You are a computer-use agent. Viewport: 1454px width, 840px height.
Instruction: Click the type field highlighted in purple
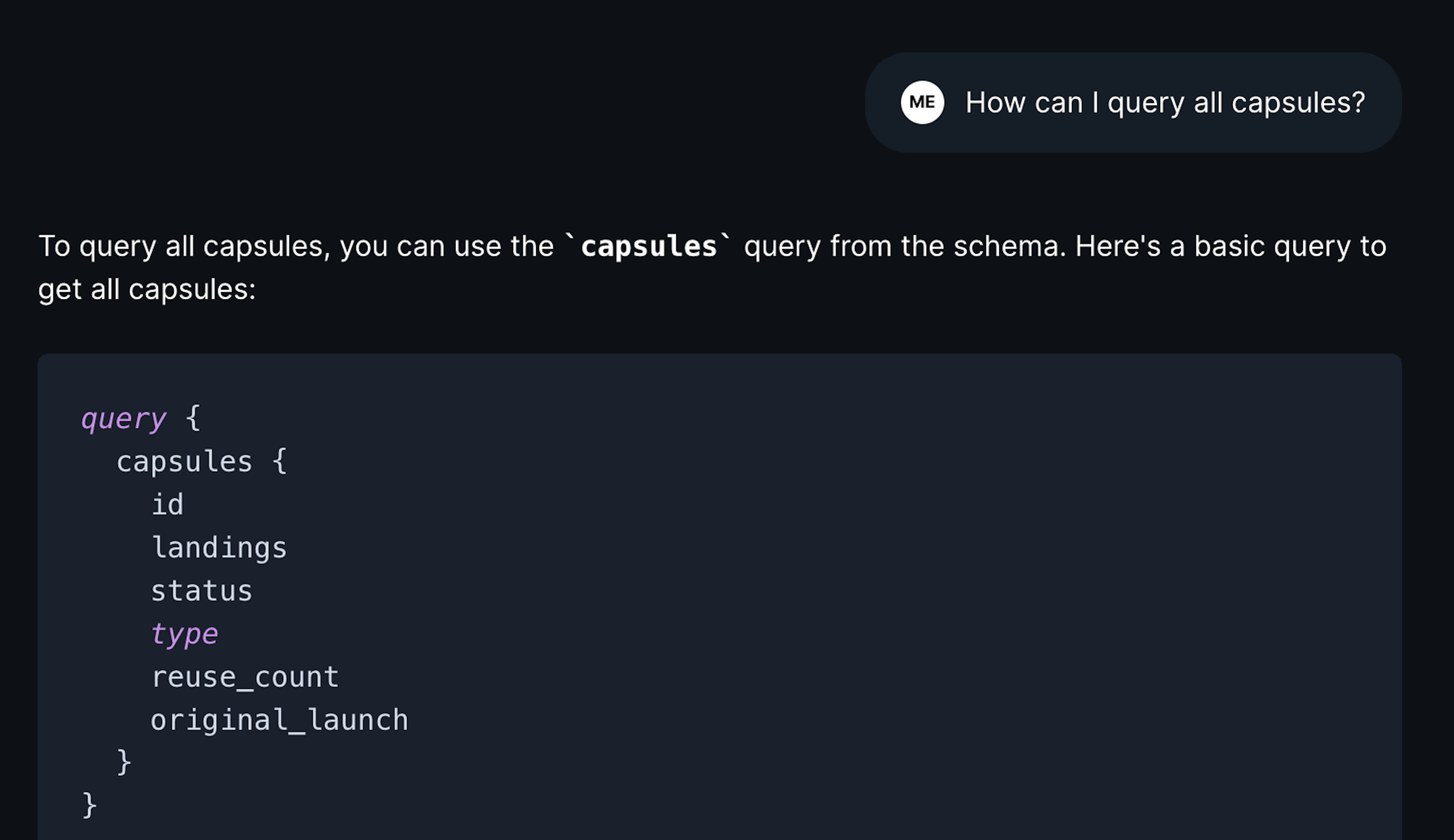pos(184,634)
